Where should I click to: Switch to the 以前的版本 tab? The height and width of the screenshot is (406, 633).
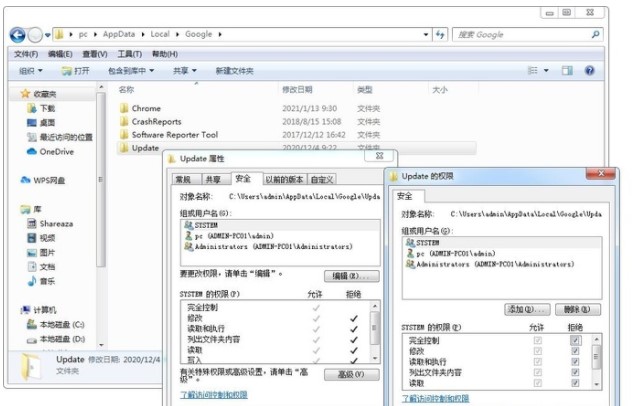tap(285, 180)
